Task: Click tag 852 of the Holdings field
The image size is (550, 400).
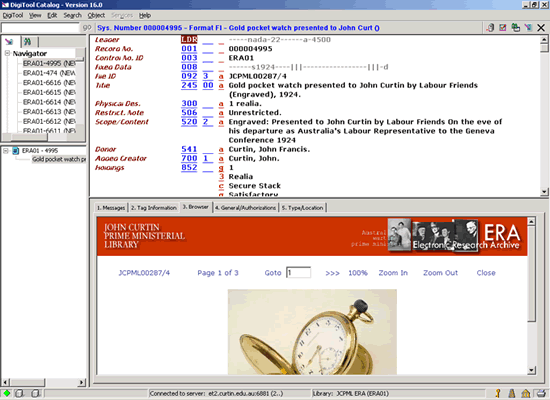Action: tap(189, 167)
